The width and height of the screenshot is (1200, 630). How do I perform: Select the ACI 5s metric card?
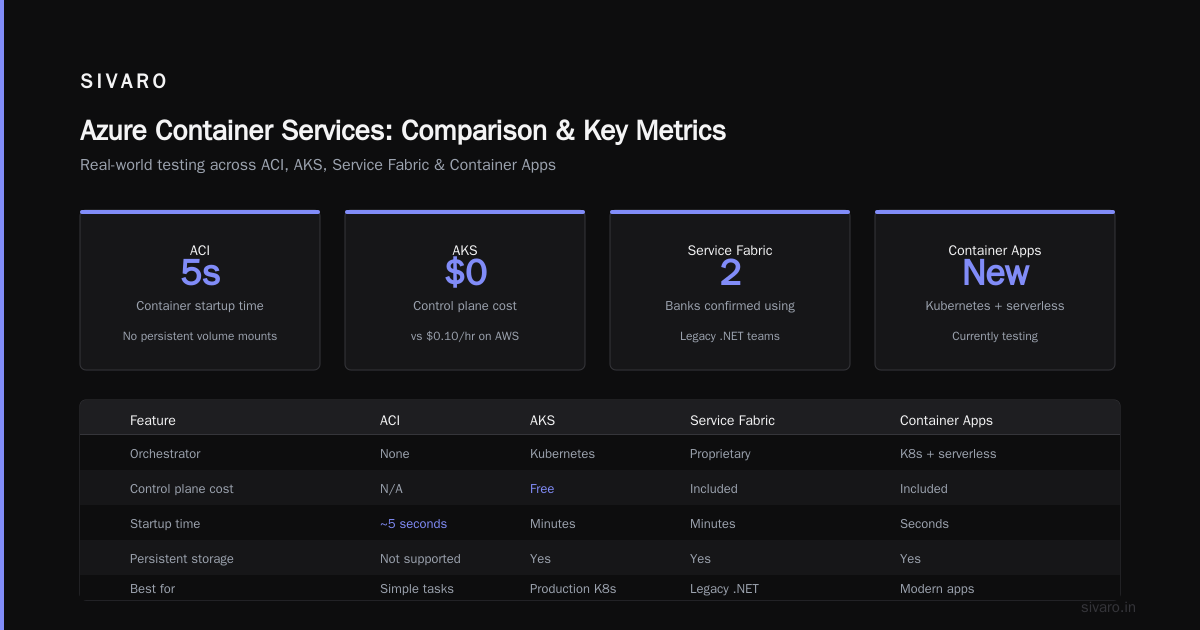pos(200,290)
